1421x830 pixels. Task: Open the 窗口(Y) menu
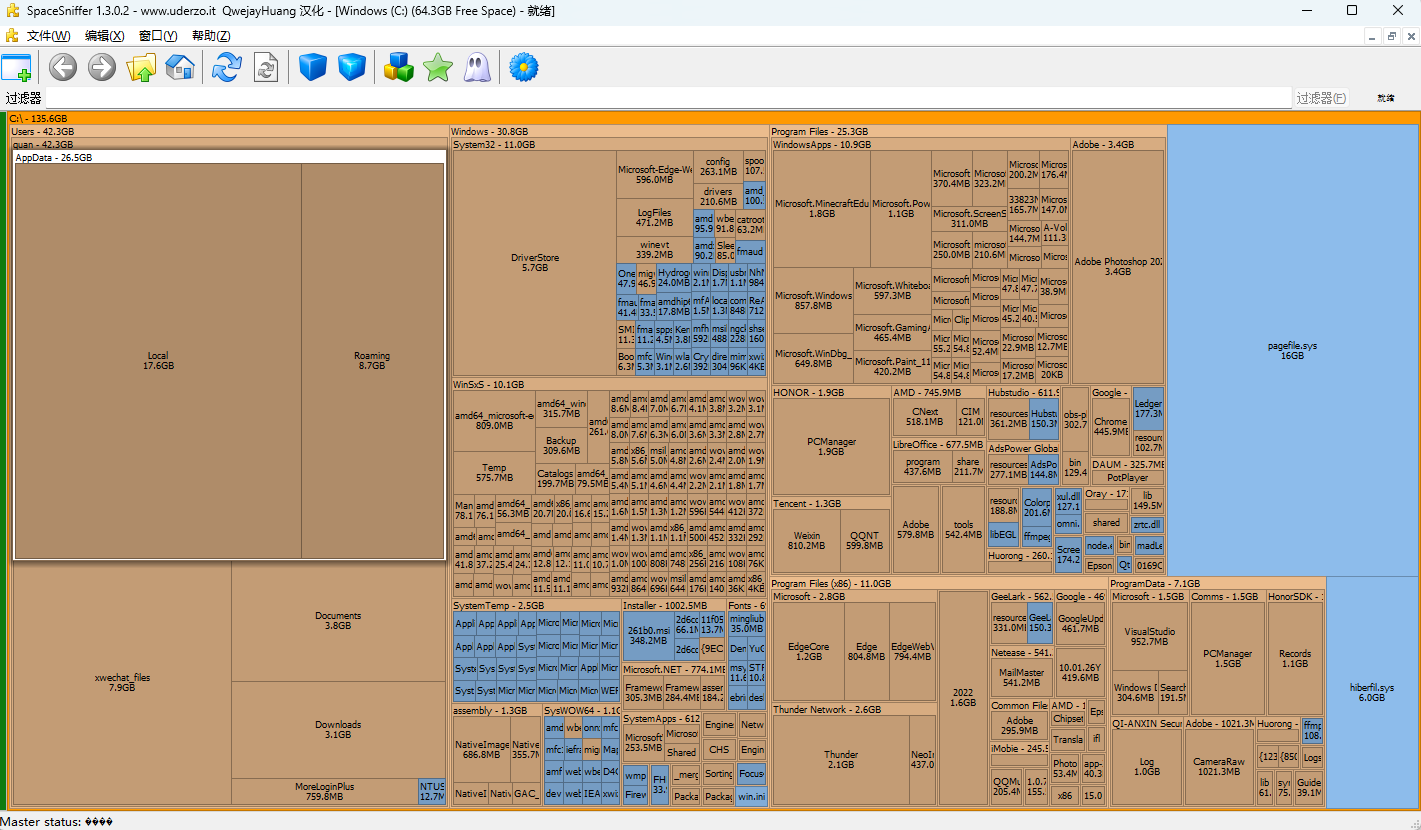(158, 36)
